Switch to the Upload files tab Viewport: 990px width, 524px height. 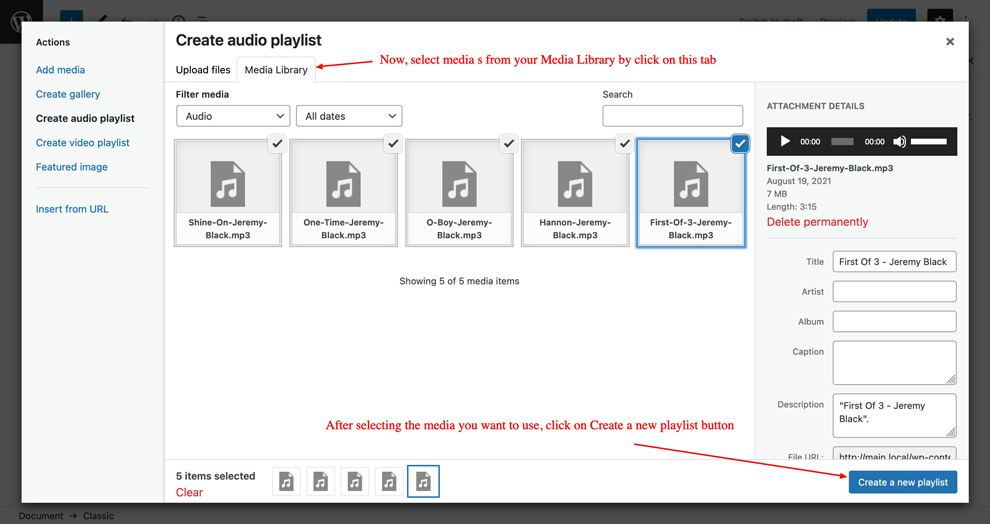(x=203, y=70)
